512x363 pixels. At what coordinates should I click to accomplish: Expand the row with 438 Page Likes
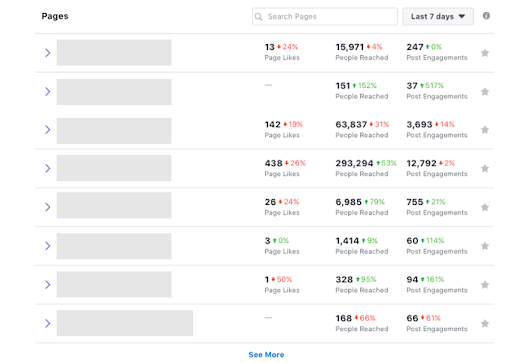pyautogui.click(x=48, y=168)
